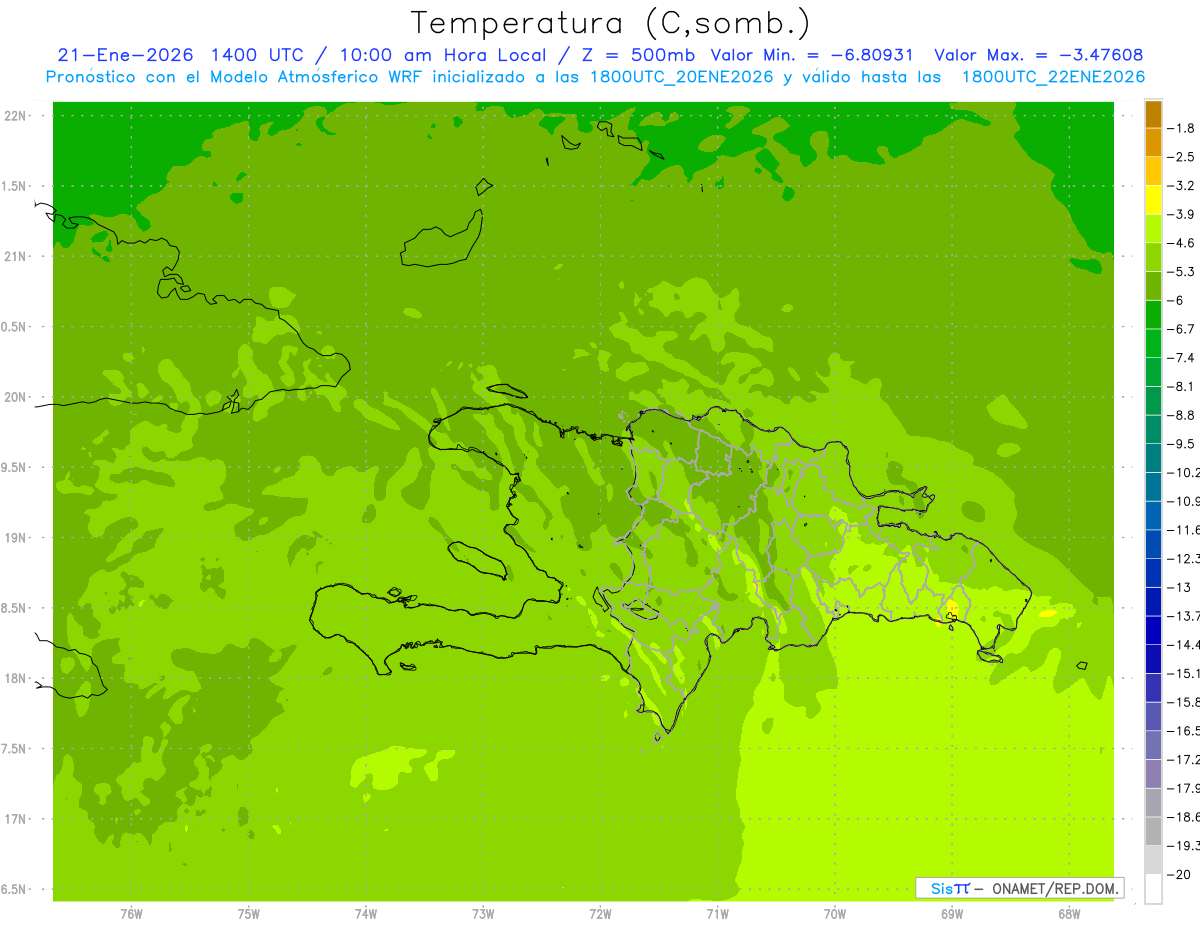Click the yellow legend swatch between -3.2 and -3.9
Viewport: 1200px width, 927px height.
(x=1153, y=200)
